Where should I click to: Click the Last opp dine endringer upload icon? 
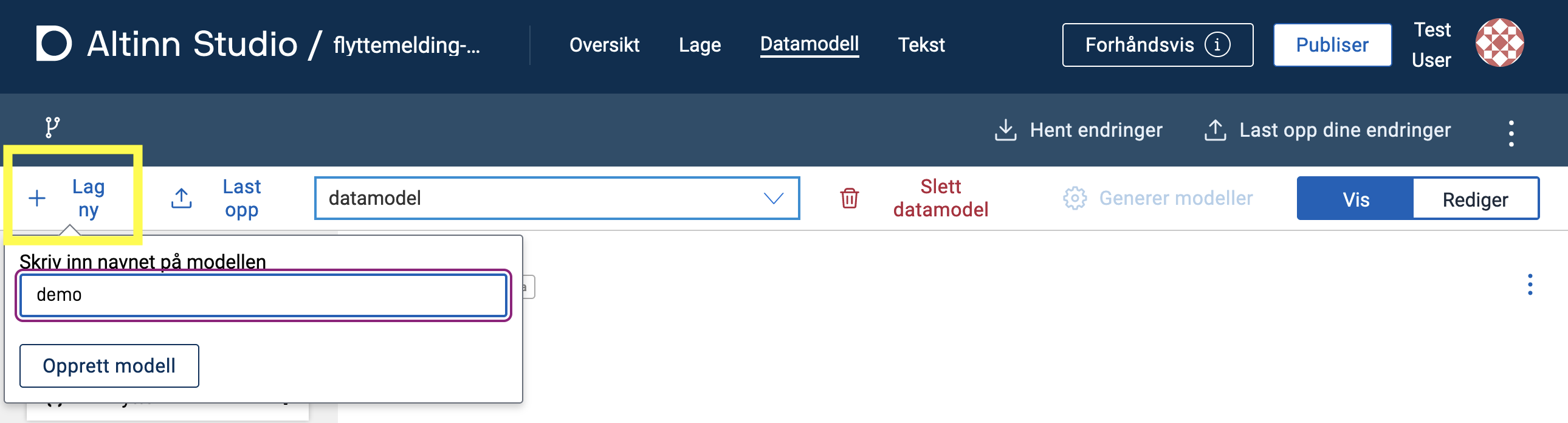tap(1214, 129)
